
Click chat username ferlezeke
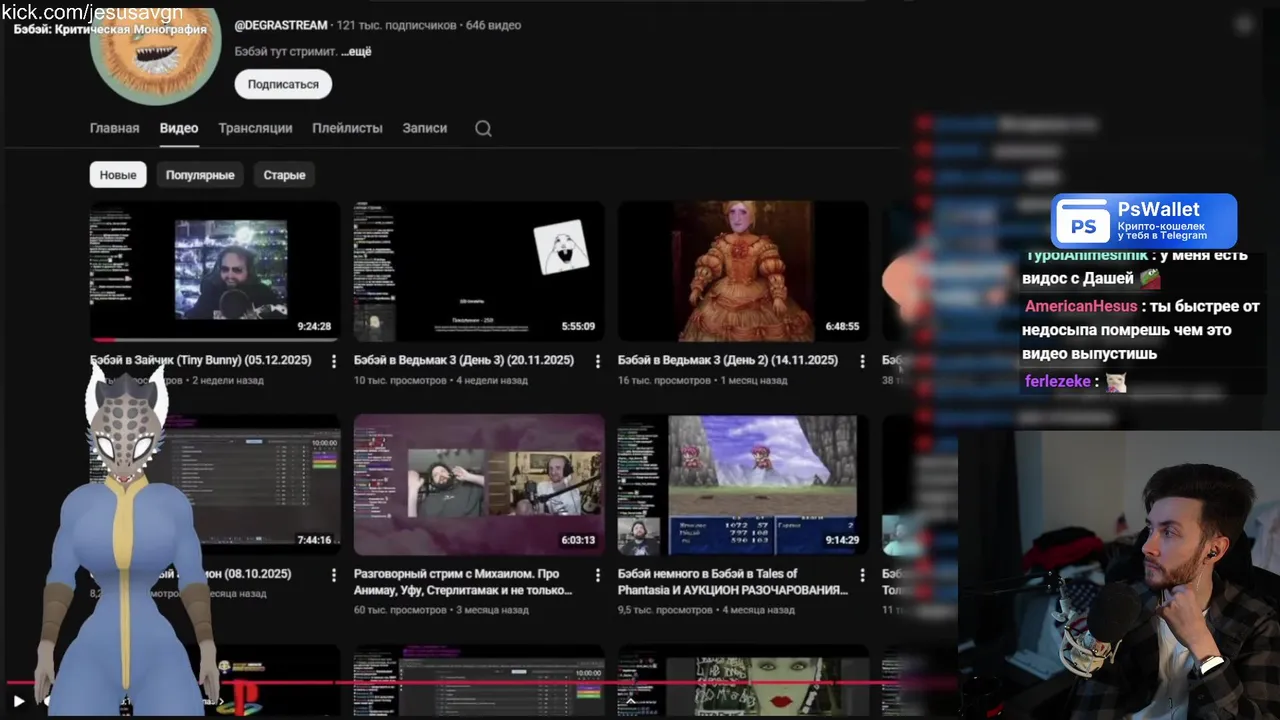tap(1058, 381)
